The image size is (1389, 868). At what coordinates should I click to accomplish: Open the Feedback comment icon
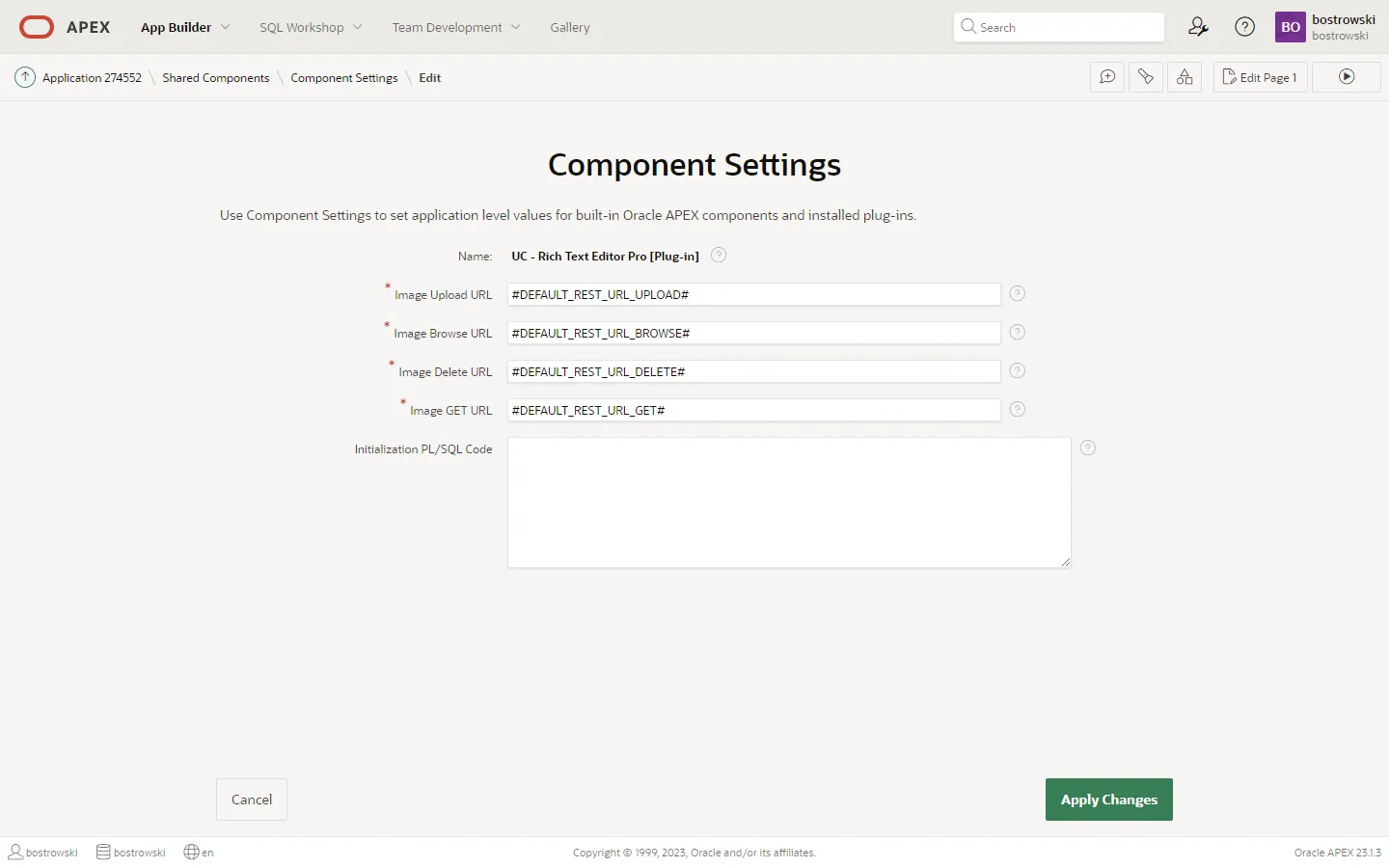(x=1107, y=77)
